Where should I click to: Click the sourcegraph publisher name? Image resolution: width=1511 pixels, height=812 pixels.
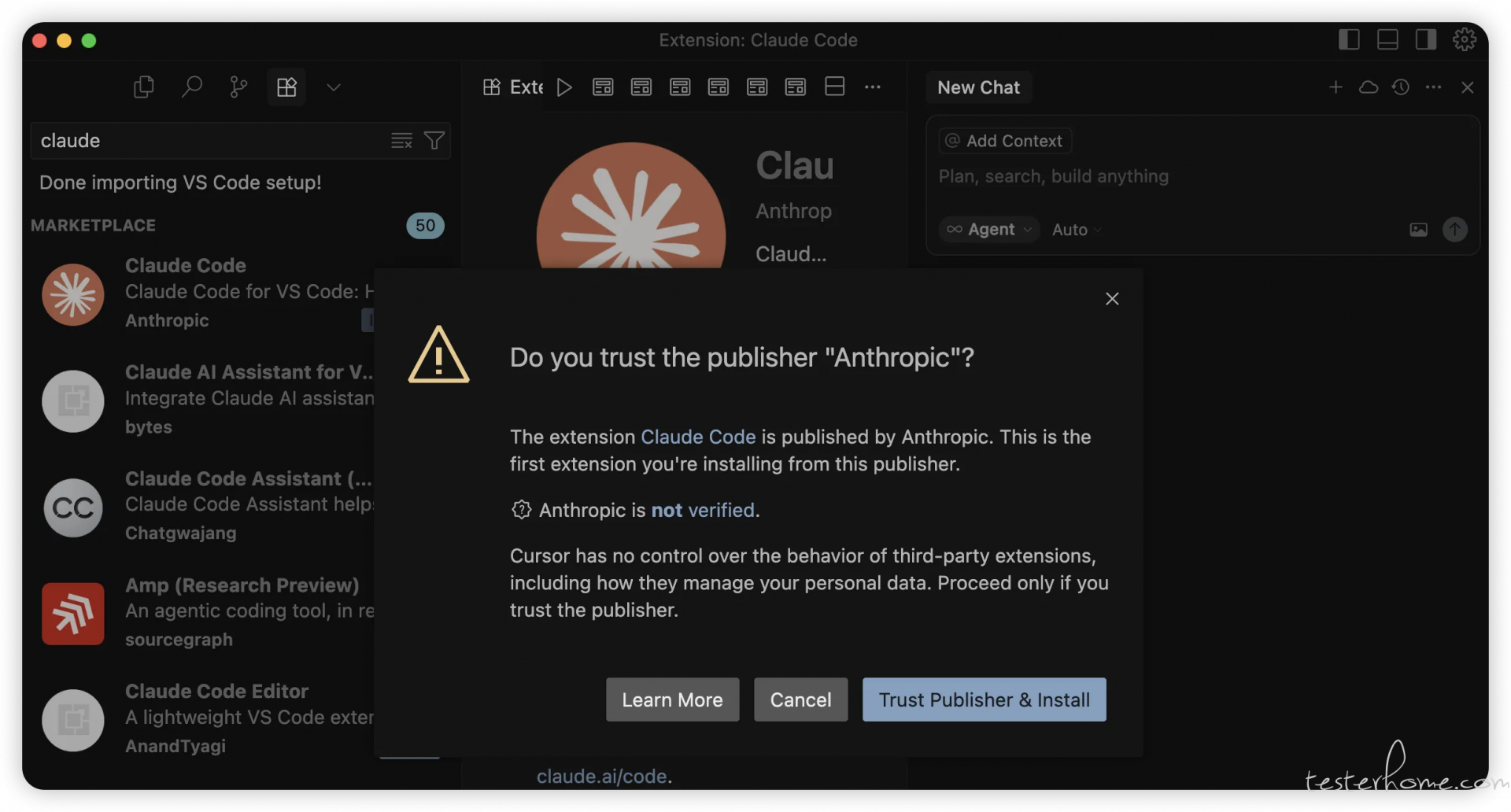[179, 640]
